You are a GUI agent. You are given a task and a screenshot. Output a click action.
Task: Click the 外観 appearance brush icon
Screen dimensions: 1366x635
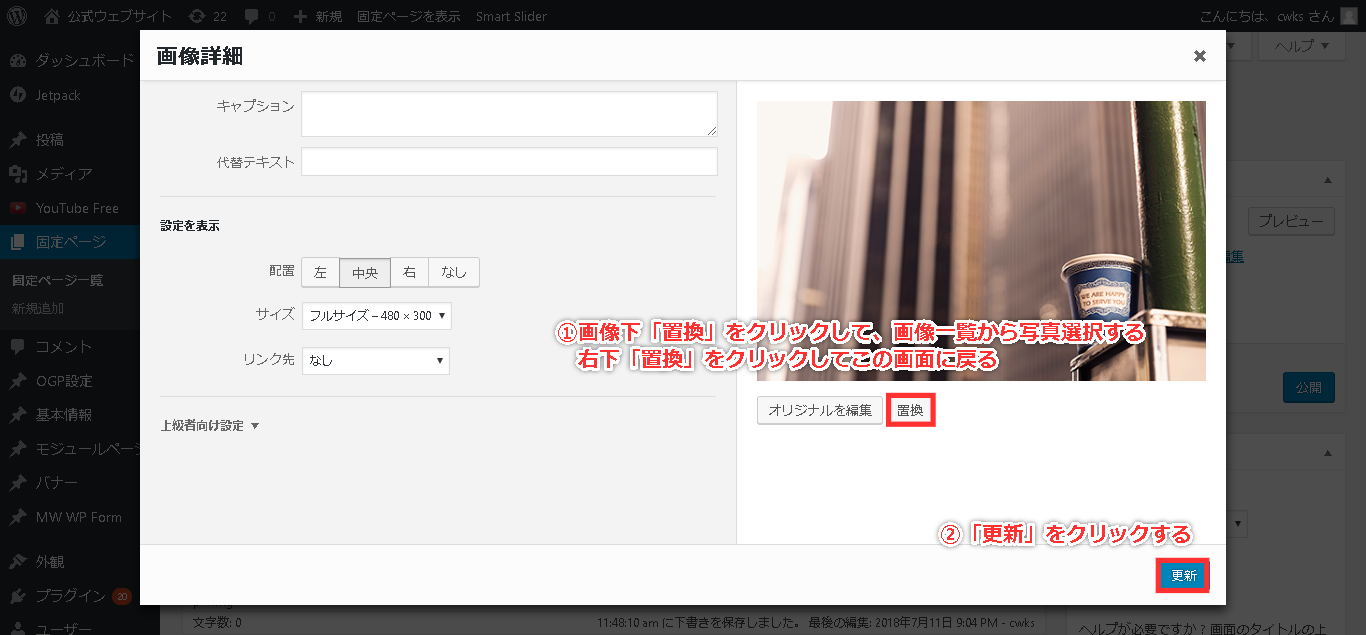(18, 561)
